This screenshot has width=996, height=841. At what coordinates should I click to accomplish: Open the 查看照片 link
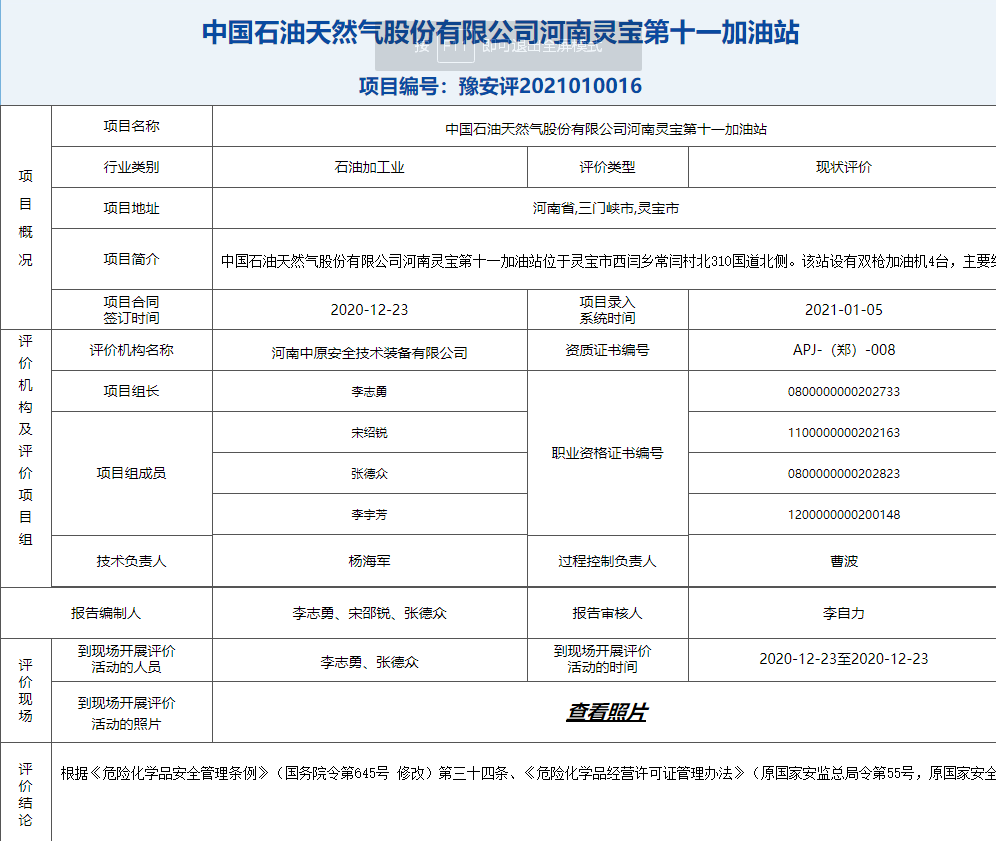(x=607, y=712)
